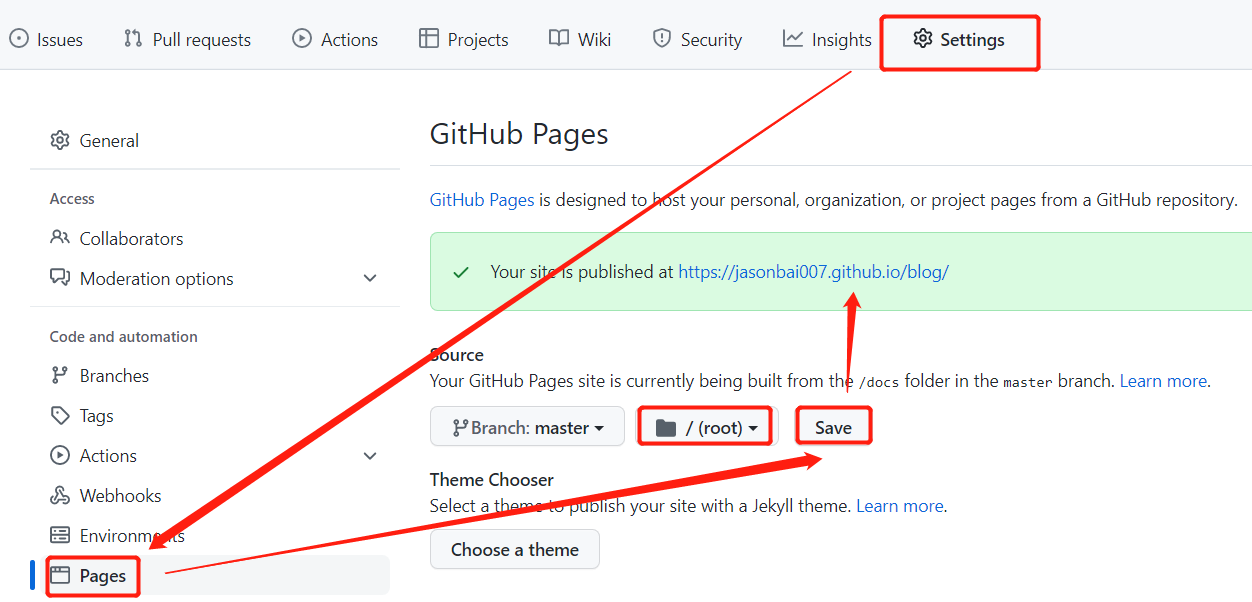
Task: Click the Projects table icon
Action: click(x=429, y=39)
